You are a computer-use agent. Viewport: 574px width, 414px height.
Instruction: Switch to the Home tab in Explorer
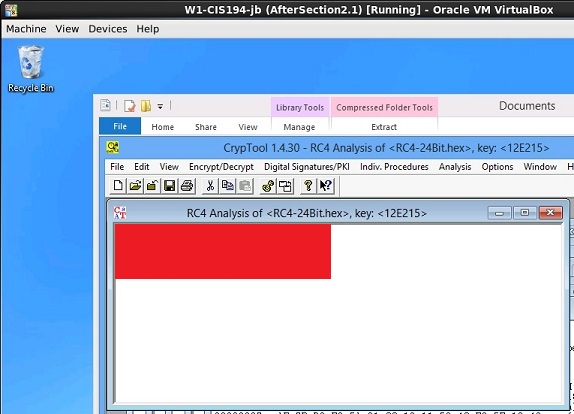[163, 127]
